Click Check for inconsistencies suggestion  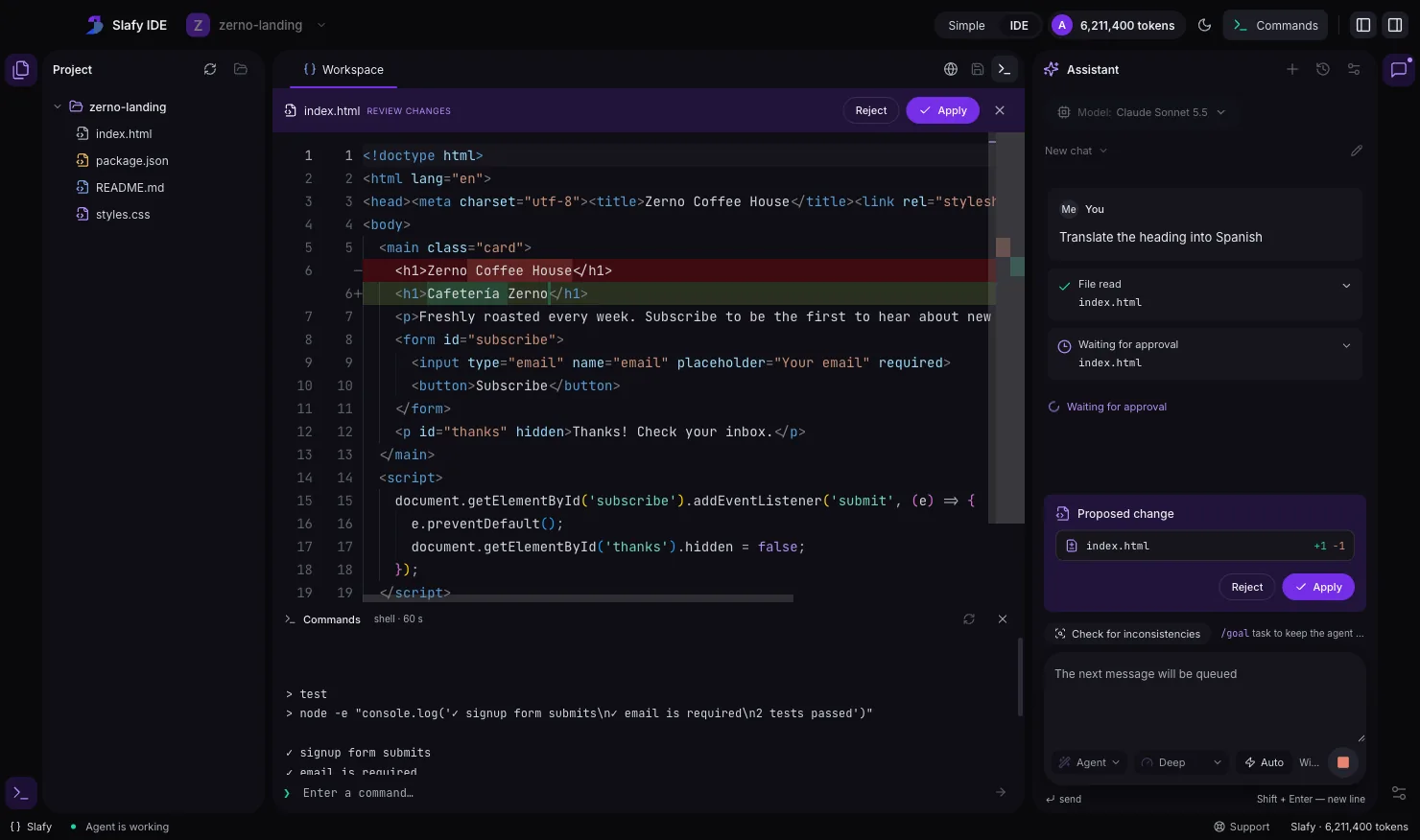tap(1127, 634)
